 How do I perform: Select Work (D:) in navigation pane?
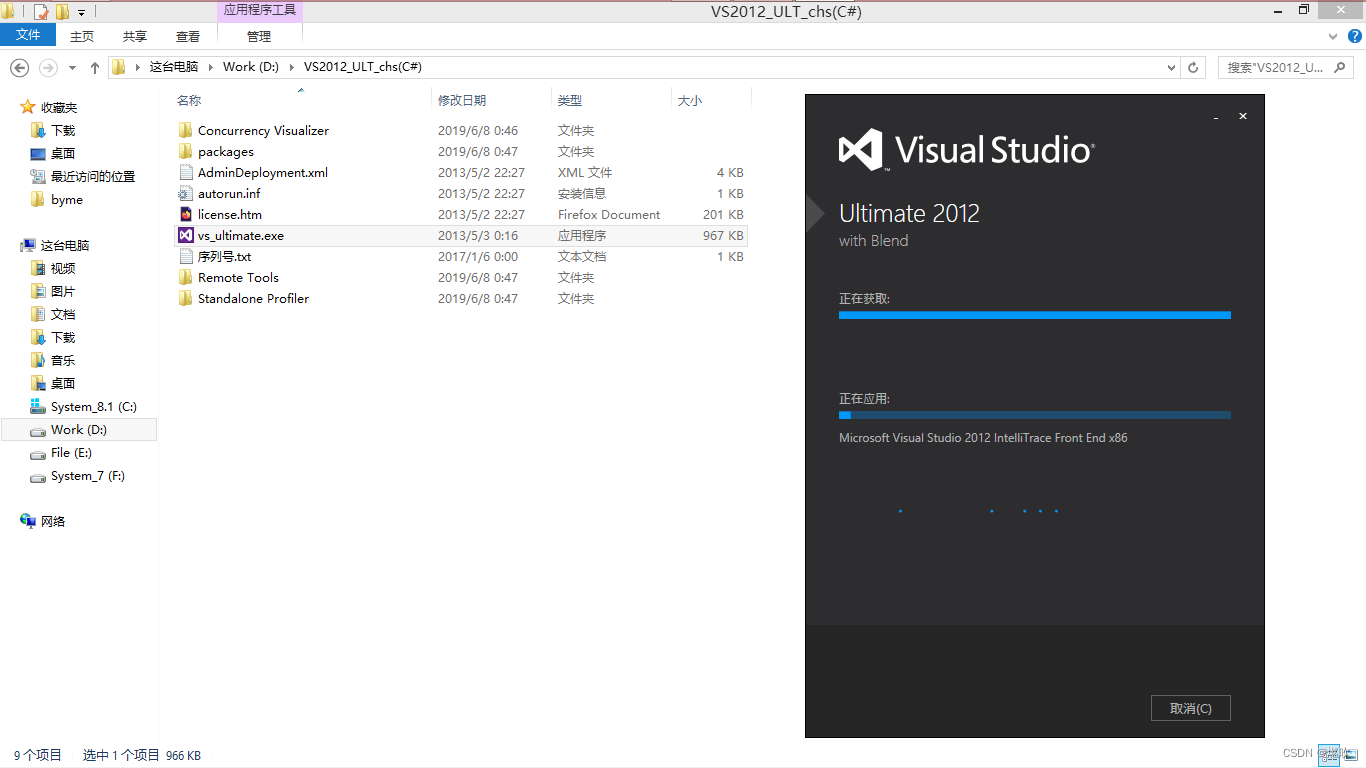(x=79, y=429)
